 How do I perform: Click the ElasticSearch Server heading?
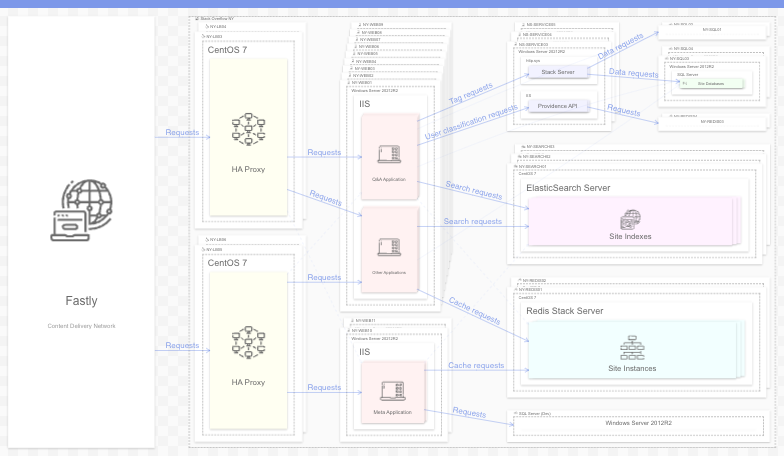[x=568, y=188]
